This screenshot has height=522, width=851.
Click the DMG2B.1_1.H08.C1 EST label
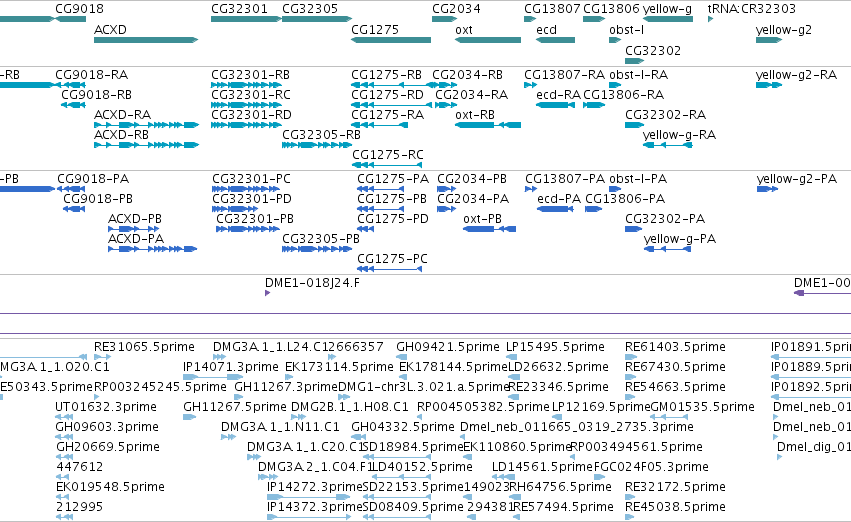[350, 407]
